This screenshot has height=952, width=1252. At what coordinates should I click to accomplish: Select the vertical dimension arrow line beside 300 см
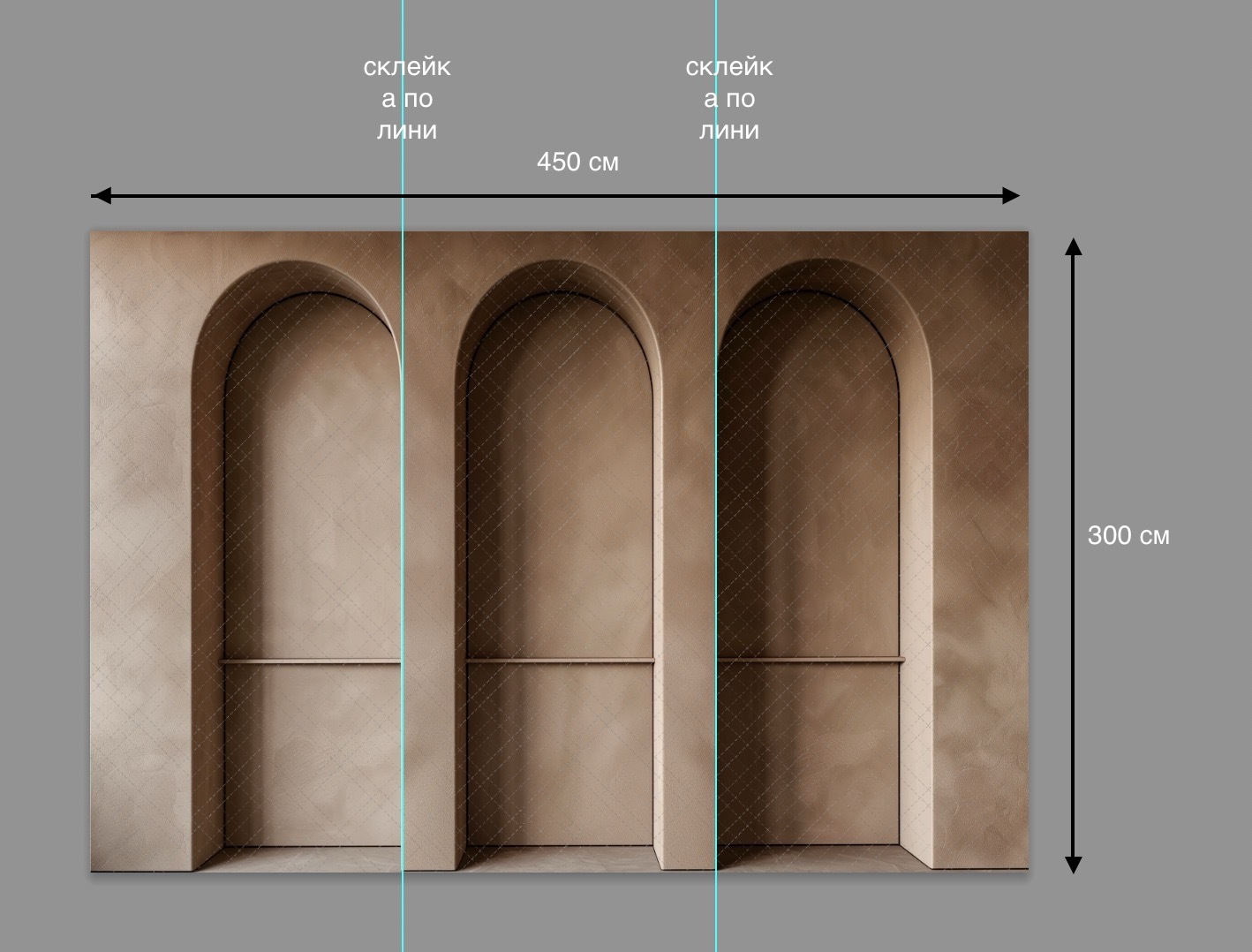point(1073,555)
